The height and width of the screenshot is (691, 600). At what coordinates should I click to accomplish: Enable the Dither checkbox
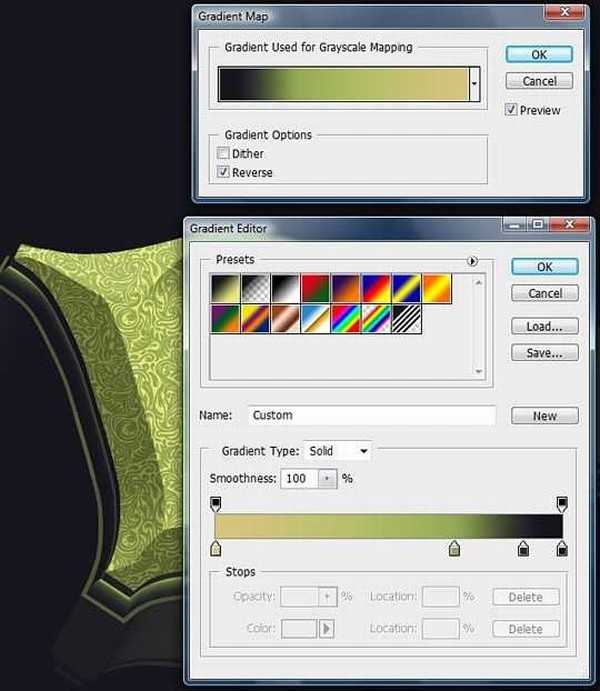223,154
